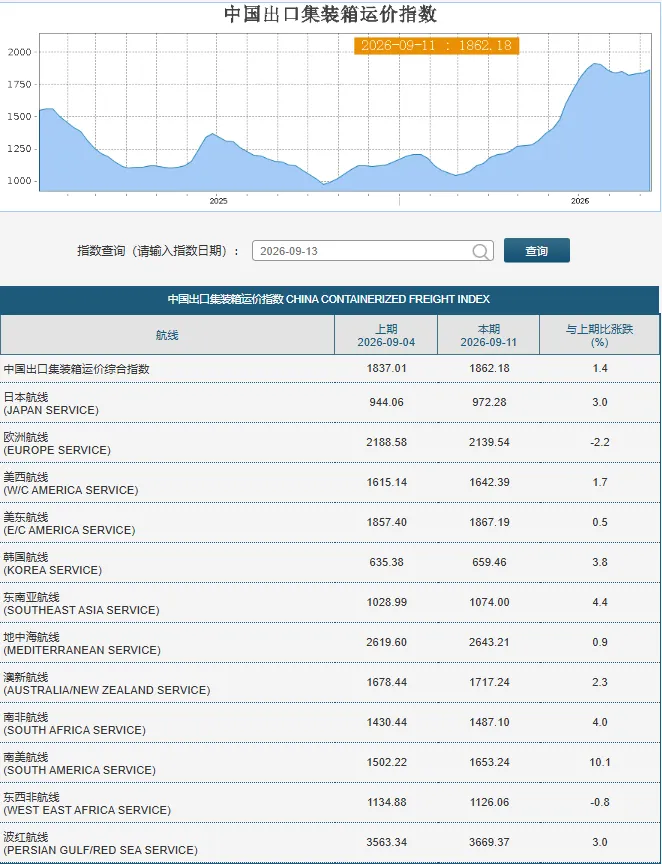Click the Mediterranean Service row label

click(x=82, y=644)
